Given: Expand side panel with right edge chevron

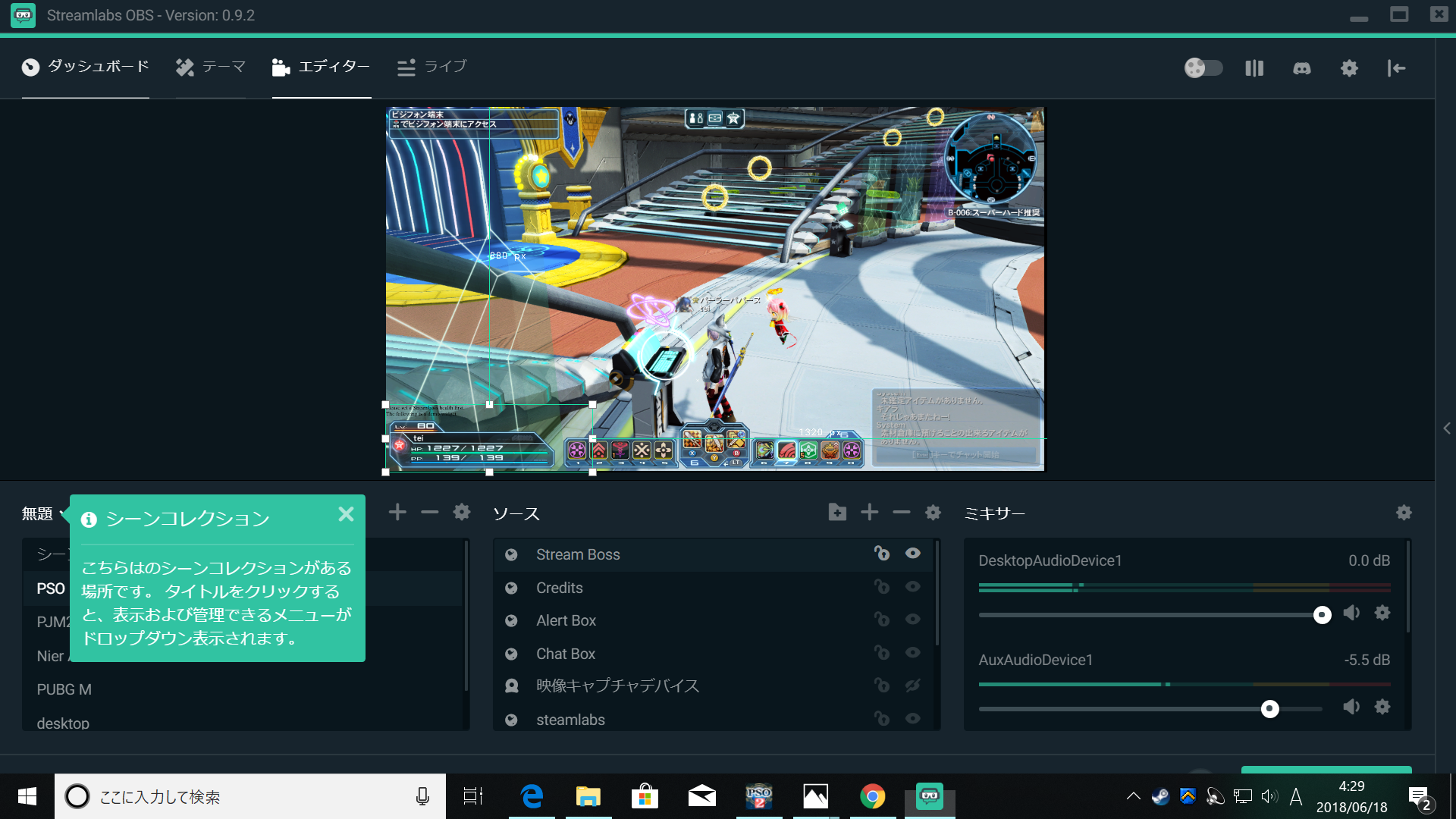Looking at the screenshot, I should [1447, 428].
